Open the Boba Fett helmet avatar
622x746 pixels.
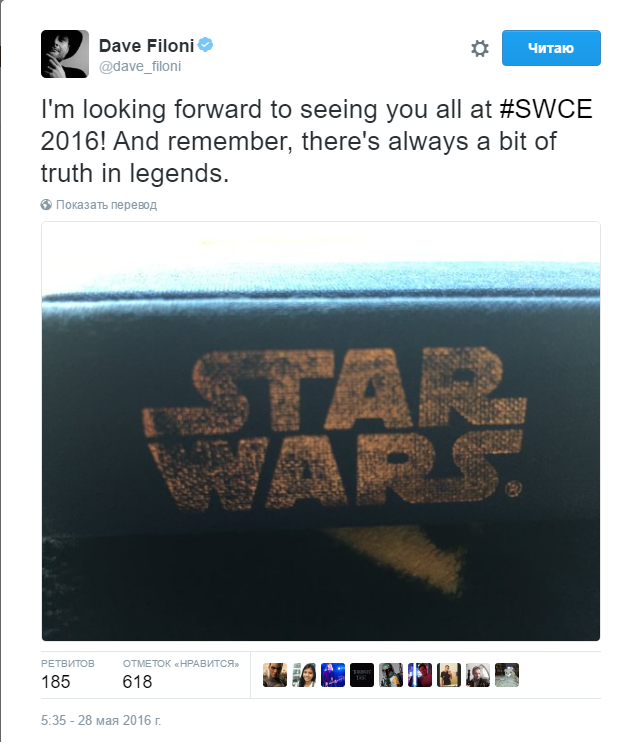[391, 675]
